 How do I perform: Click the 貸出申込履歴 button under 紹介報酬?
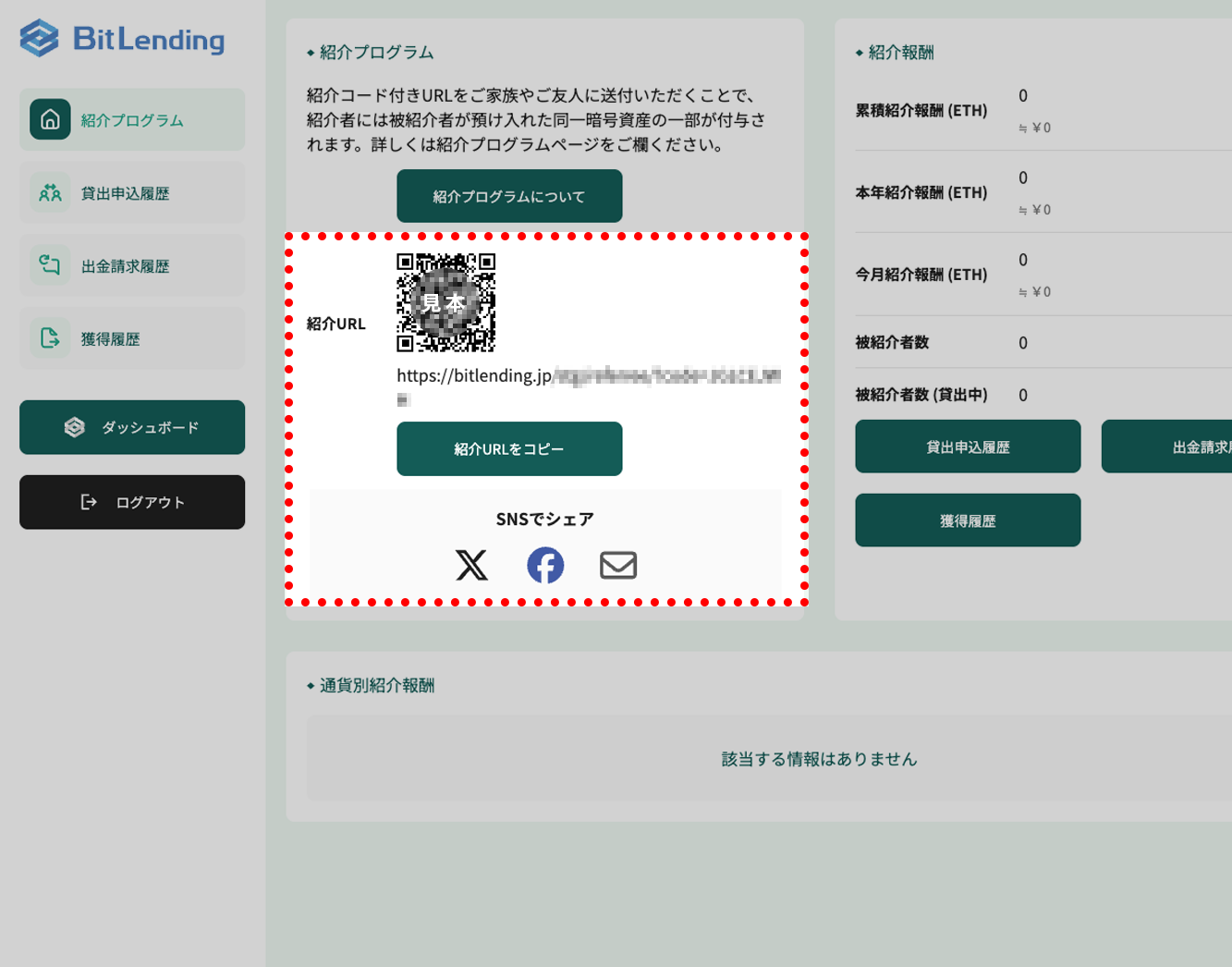coord(968,447)
